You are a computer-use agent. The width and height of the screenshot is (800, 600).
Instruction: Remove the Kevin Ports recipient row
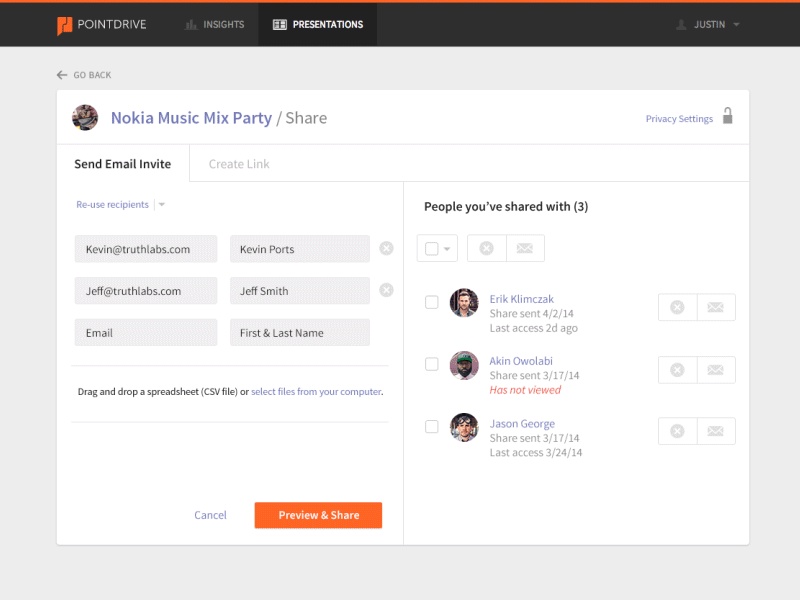[x=386, y=249]
